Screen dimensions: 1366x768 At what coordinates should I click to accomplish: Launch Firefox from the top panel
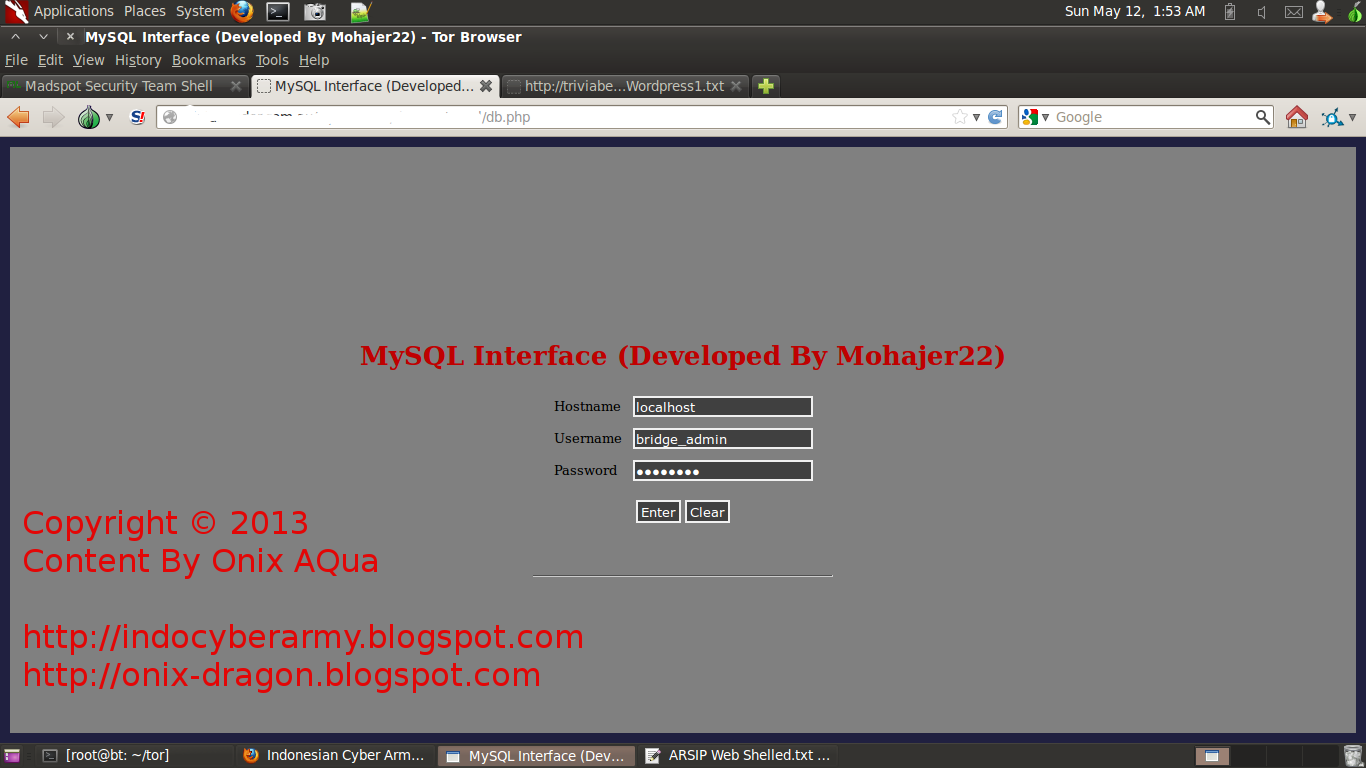coord(242,11)
